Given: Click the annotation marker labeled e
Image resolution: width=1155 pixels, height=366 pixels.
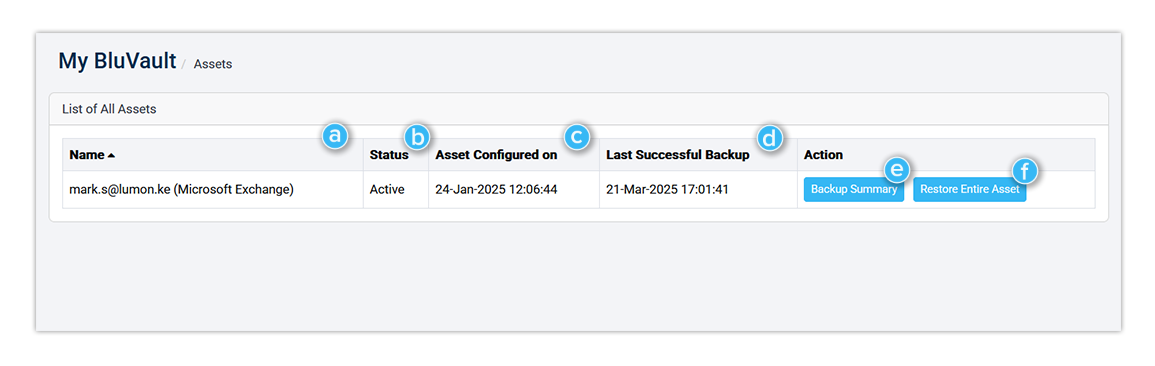Looking at the screenshot, I should point(896,171).
